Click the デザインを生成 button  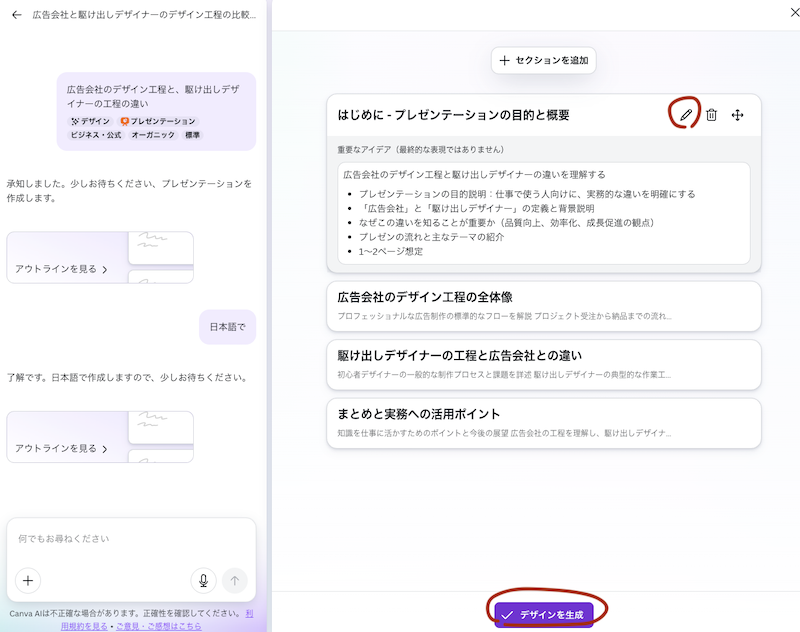(x=544, y=614)
